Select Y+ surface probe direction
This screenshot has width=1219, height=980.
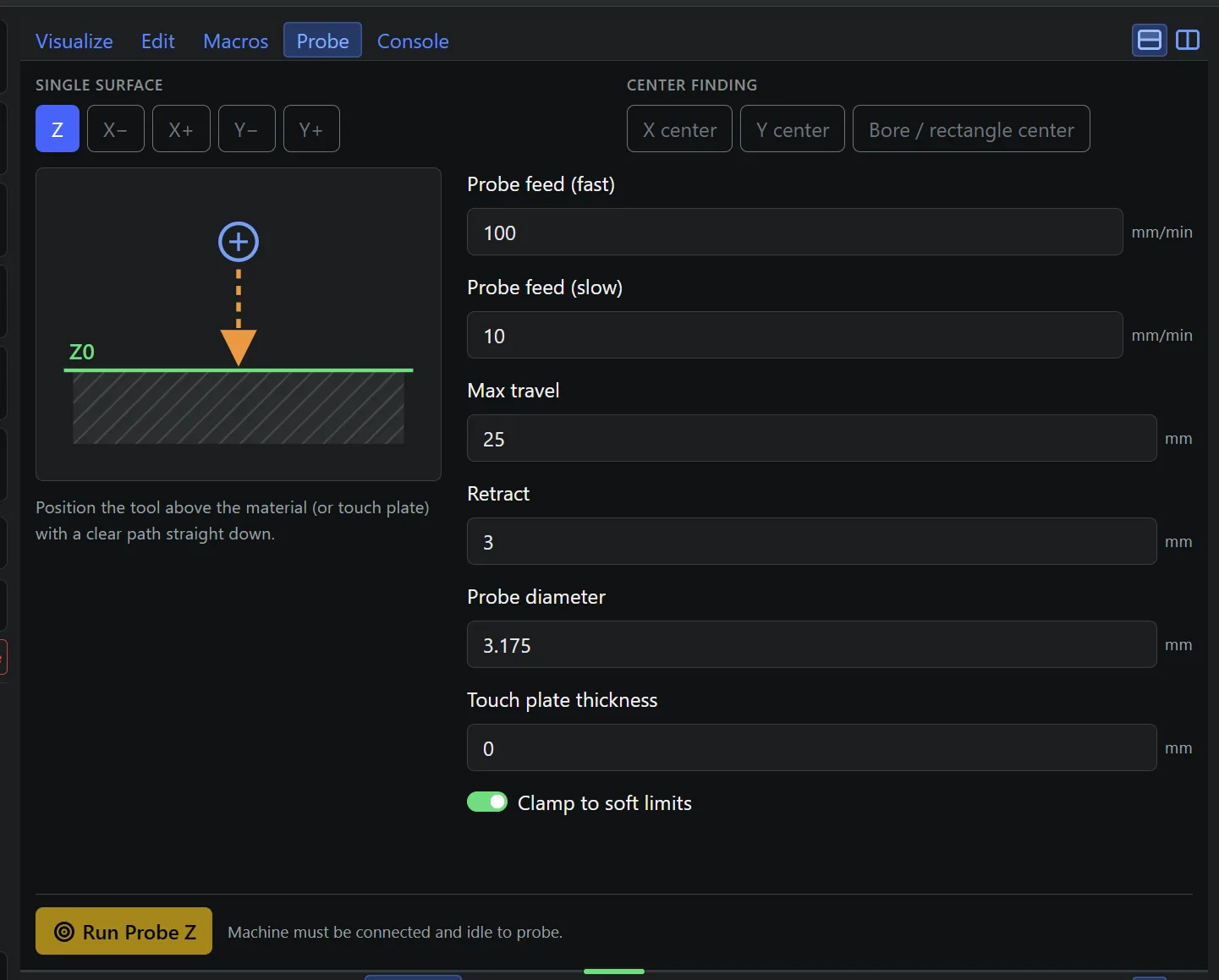(x=311, y=129)
